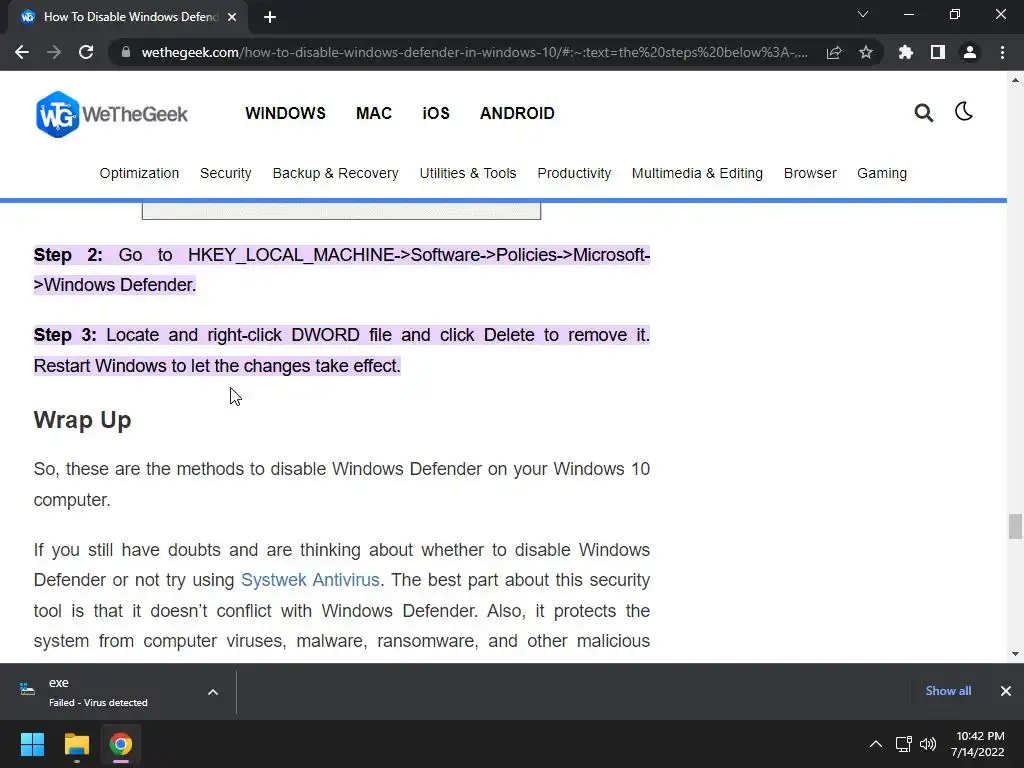Open the tab search chevron
1024x768 pixels.
[x=863, y=14]
